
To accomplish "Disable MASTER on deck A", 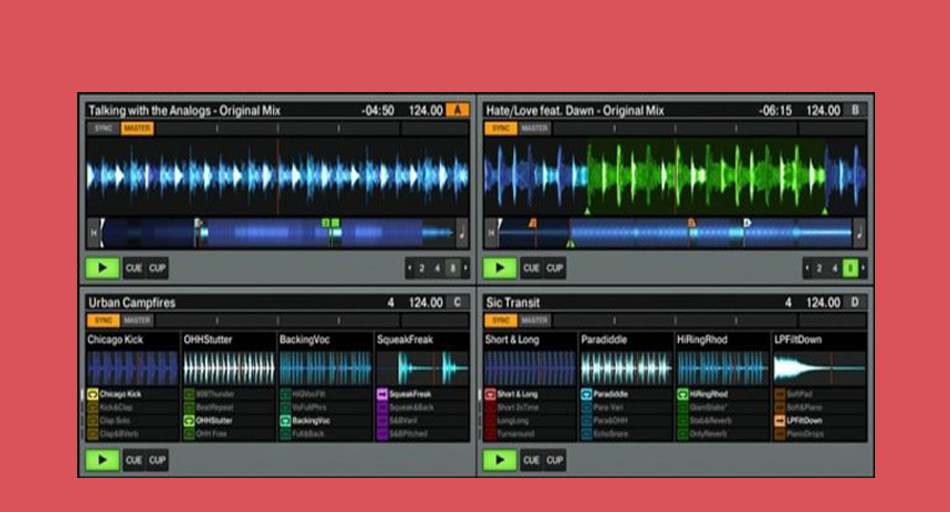I will tap(137, 128).
